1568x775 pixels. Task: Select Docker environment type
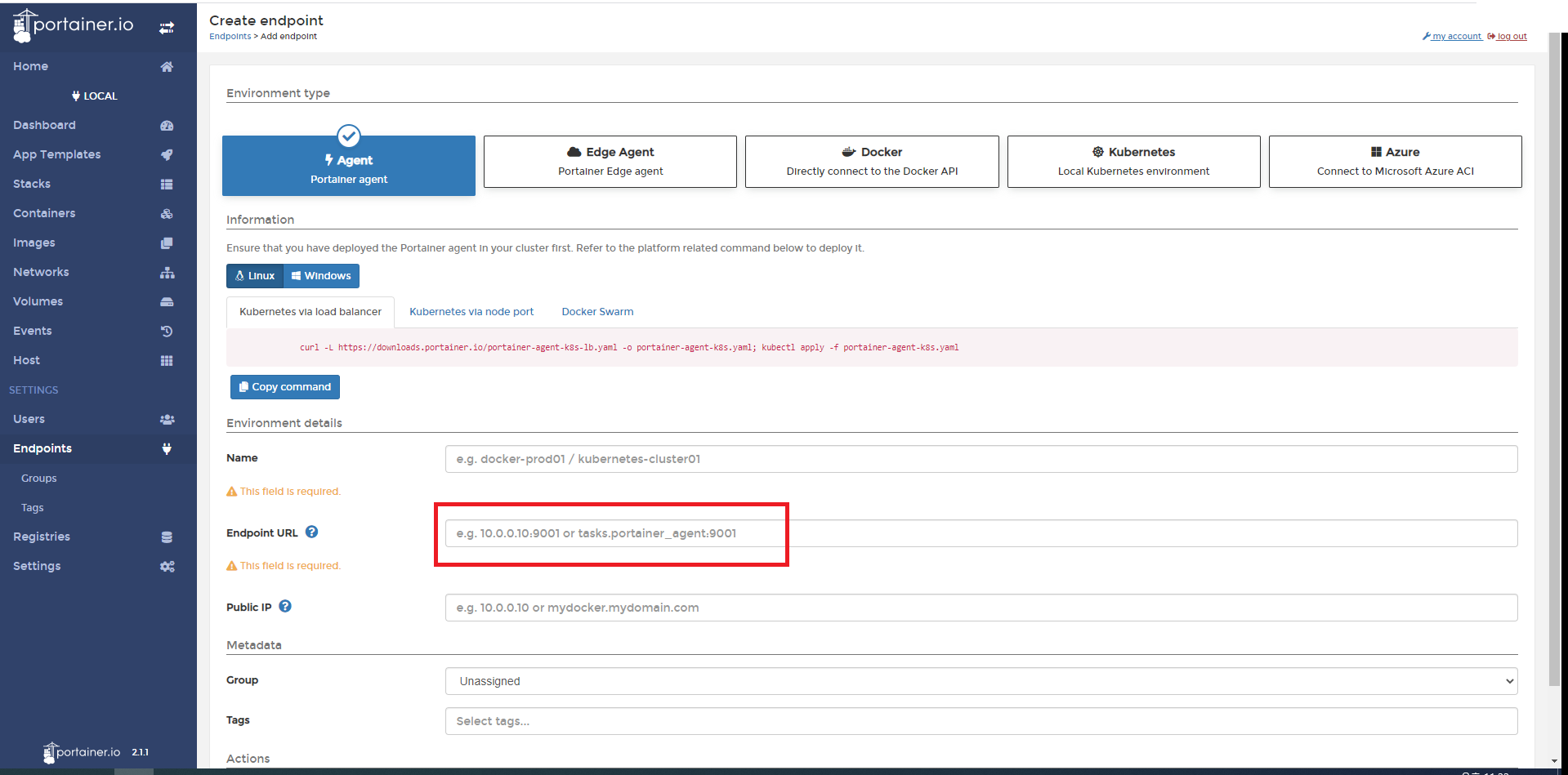coord(872,162)
